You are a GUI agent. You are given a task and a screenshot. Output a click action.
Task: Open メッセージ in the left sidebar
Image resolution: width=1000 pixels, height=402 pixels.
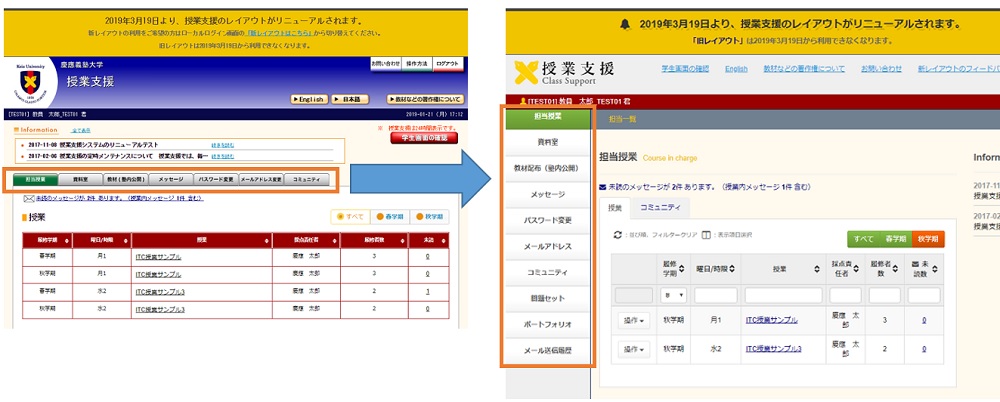coord(548,194)
